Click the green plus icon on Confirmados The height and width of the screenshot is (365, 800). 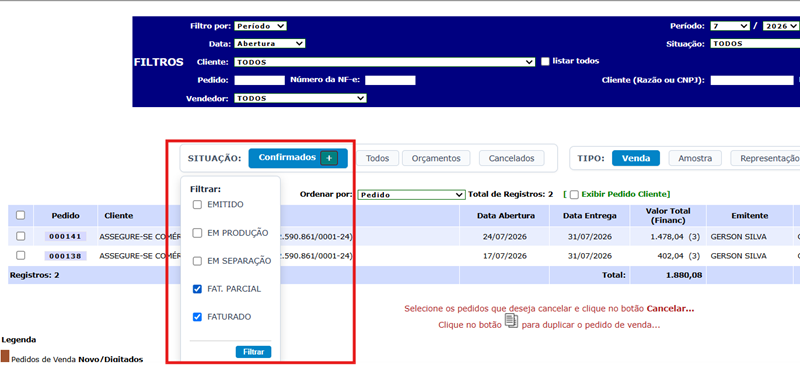(x=329, y=159)
